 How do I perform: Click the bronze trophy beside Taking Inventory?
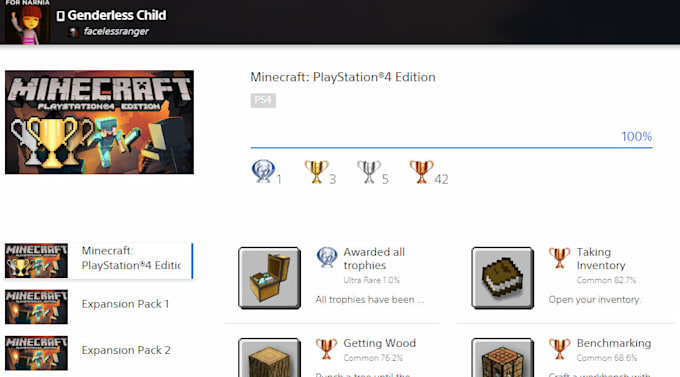point(559,258)
